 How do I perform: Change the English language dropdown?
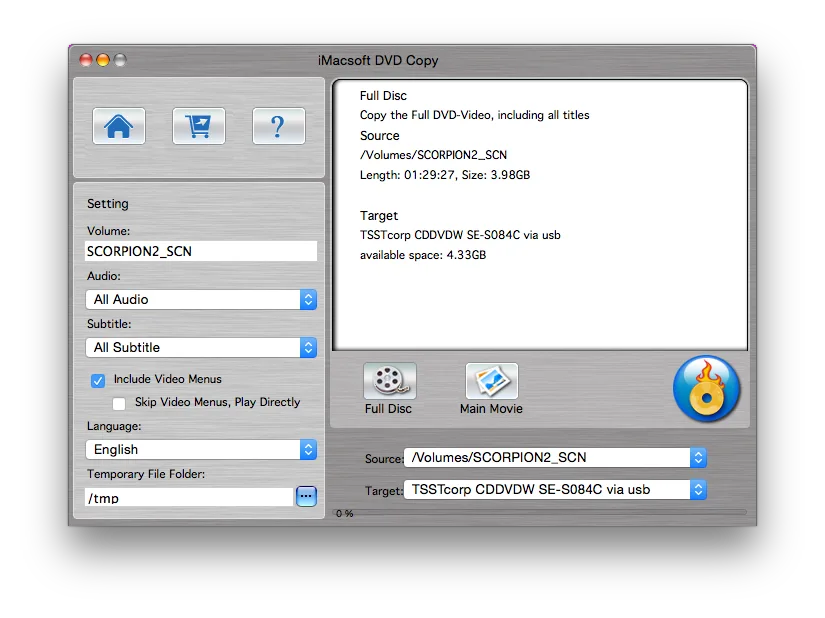pyautogui.click(x=201, y=449)
